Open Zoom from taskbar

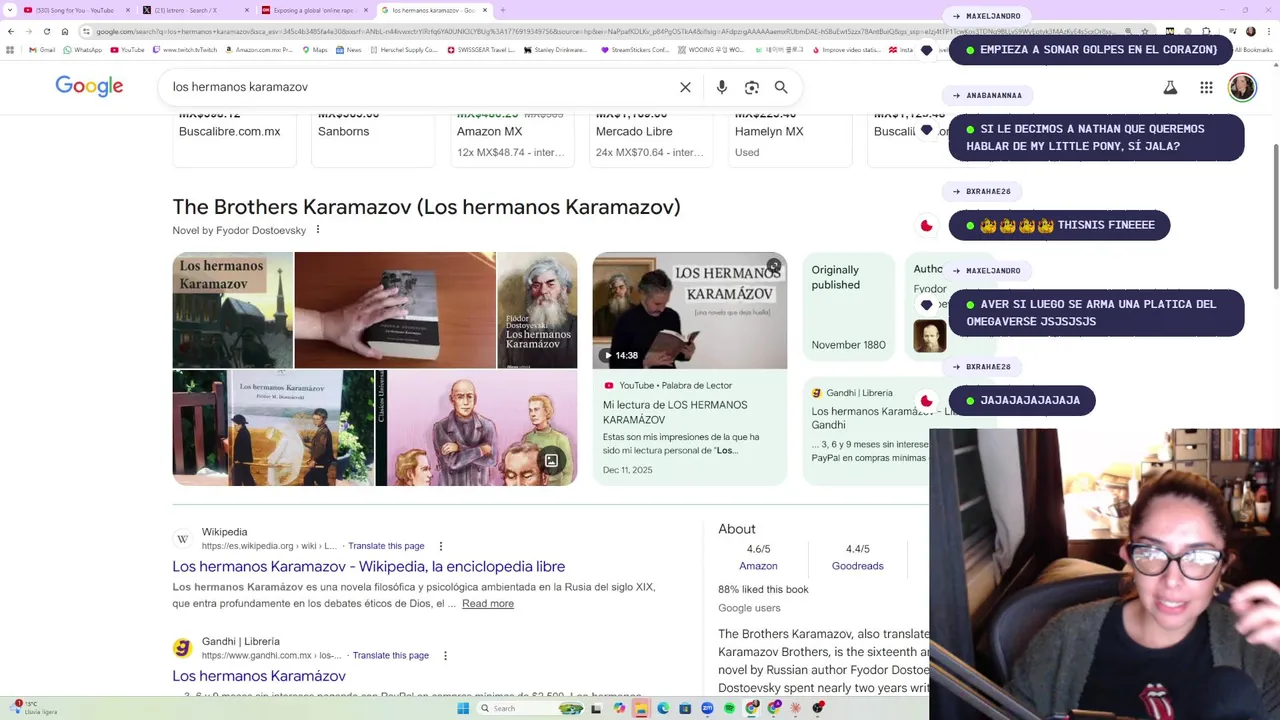pos(707,708)
